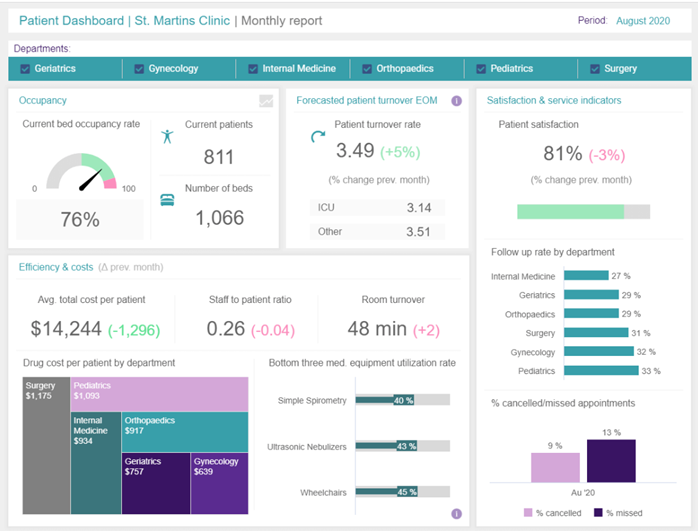Click the patient satisfaction progress bar
Image resolution: width=698 pixels, height=531 pixels.
click(583, 212)
